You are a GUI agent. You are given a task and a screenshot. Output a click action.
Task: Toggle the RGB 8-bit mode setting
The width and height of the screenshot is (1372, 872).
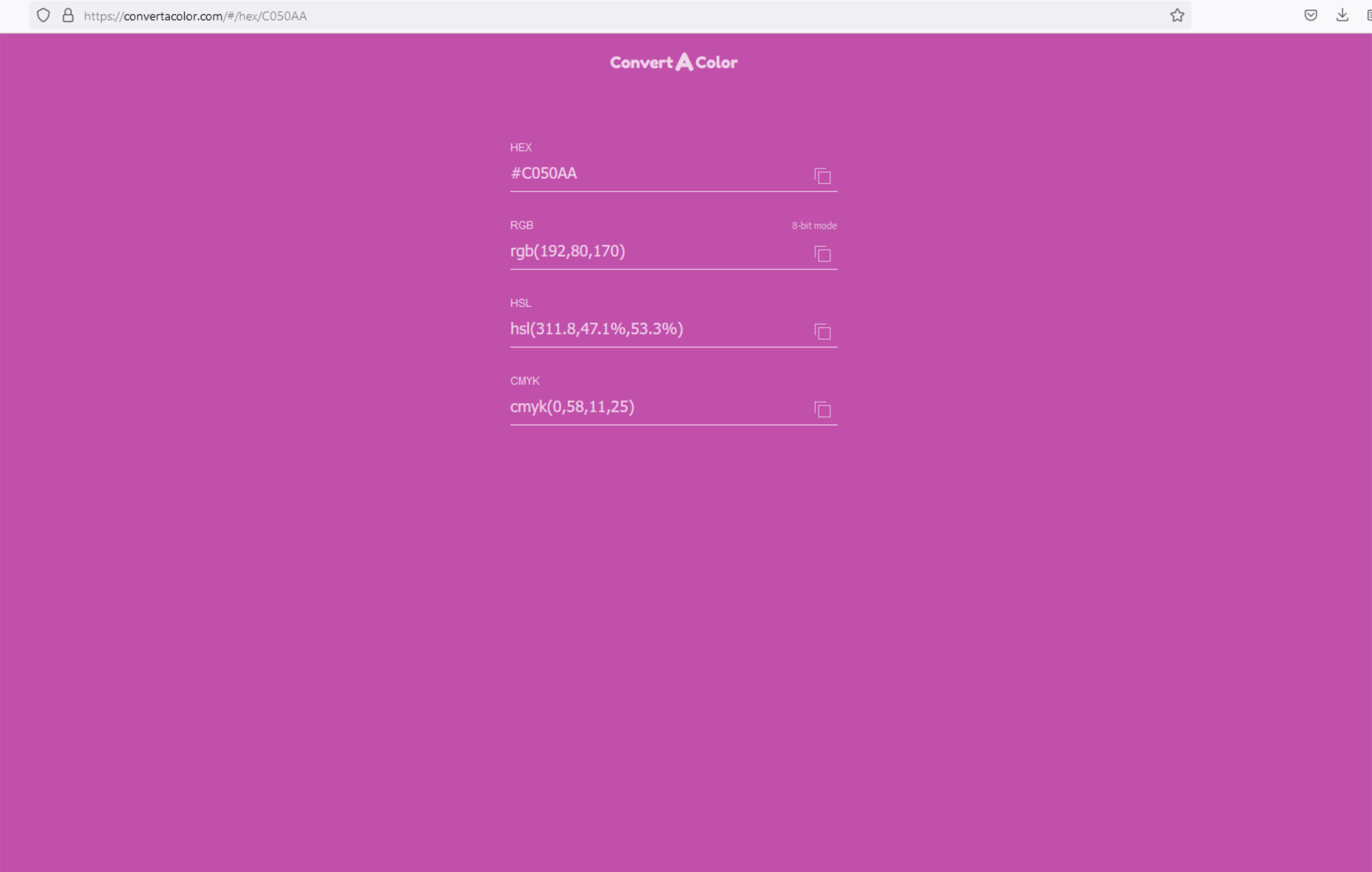click(x=814, y=226)
